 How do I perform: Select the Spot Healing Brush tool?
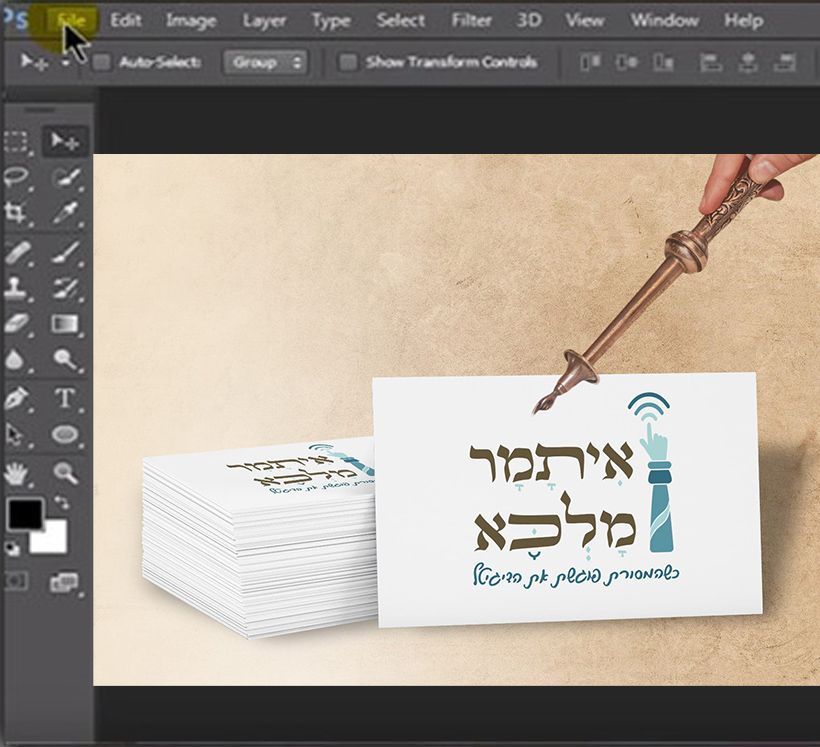[x=16, y=253]
